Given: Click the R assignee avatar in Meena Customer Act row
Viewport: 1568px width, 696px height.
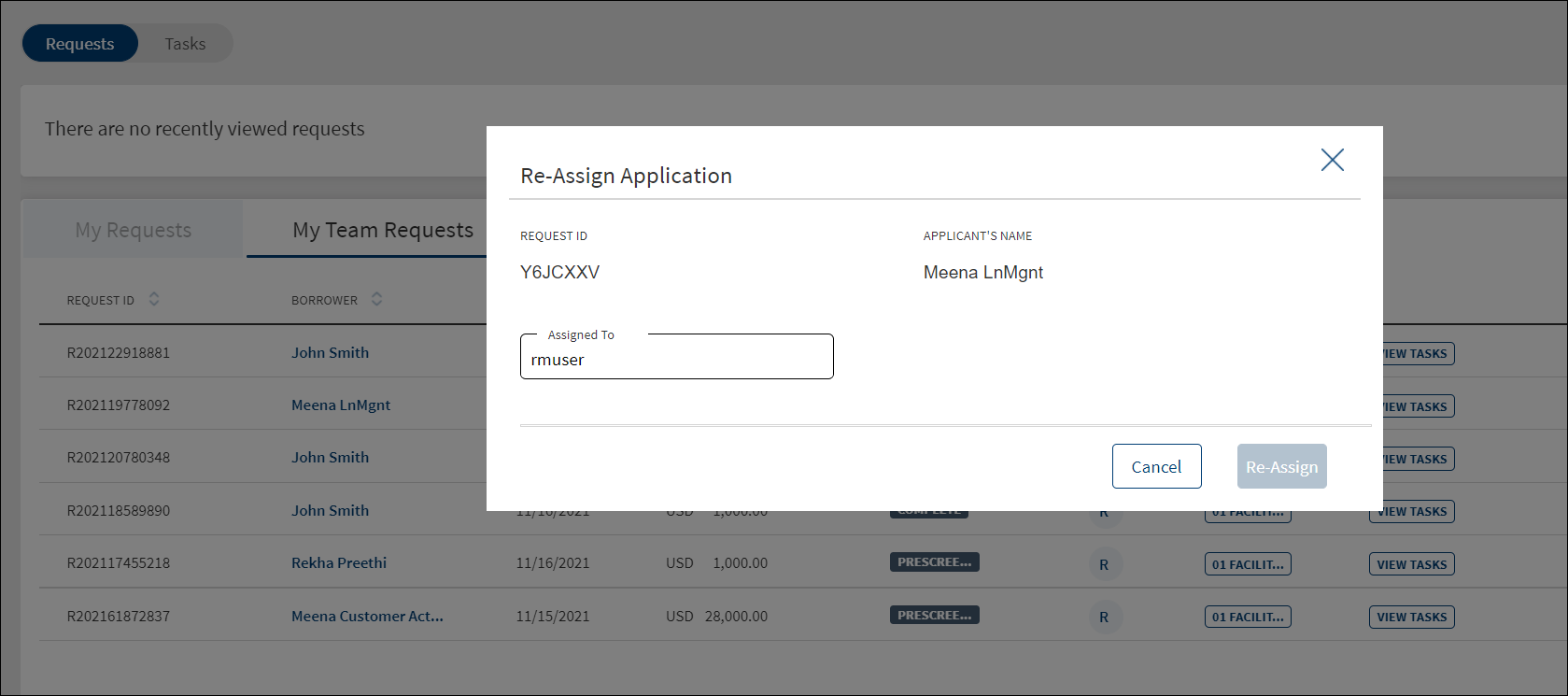Looking at the screenshot, I should coord(1104,617).
